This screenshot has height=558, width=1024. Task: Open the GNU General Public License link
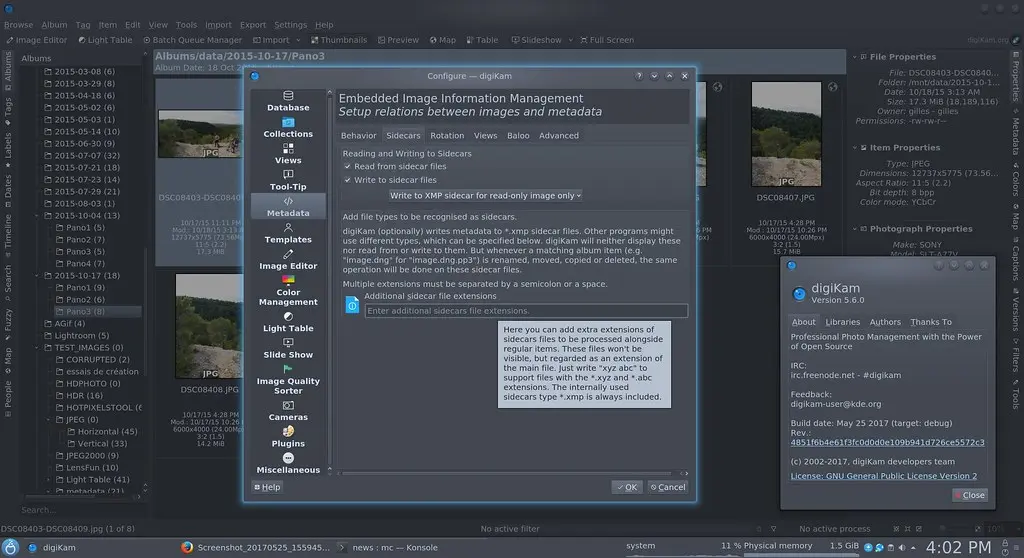(x=883, y=476)
